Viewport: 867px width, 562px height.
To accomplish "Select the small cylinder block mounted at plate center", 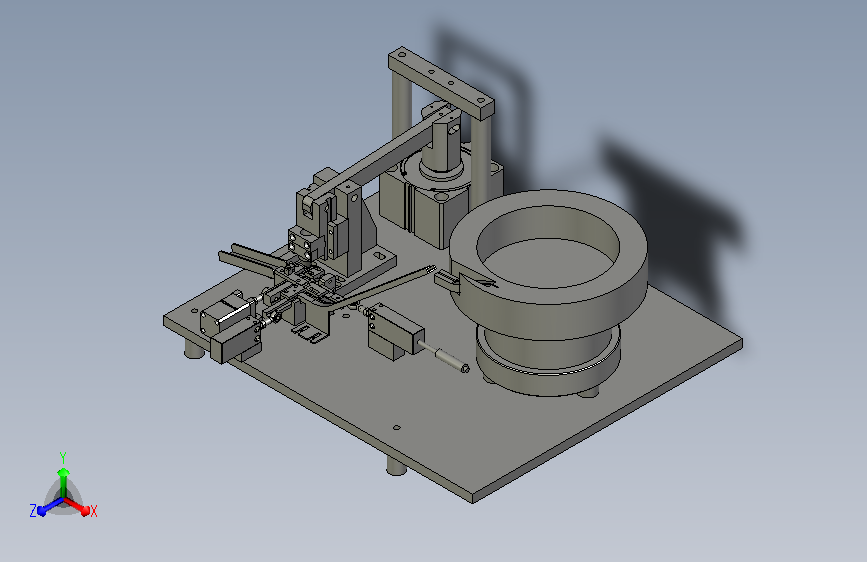I will (x=395, y=330).
